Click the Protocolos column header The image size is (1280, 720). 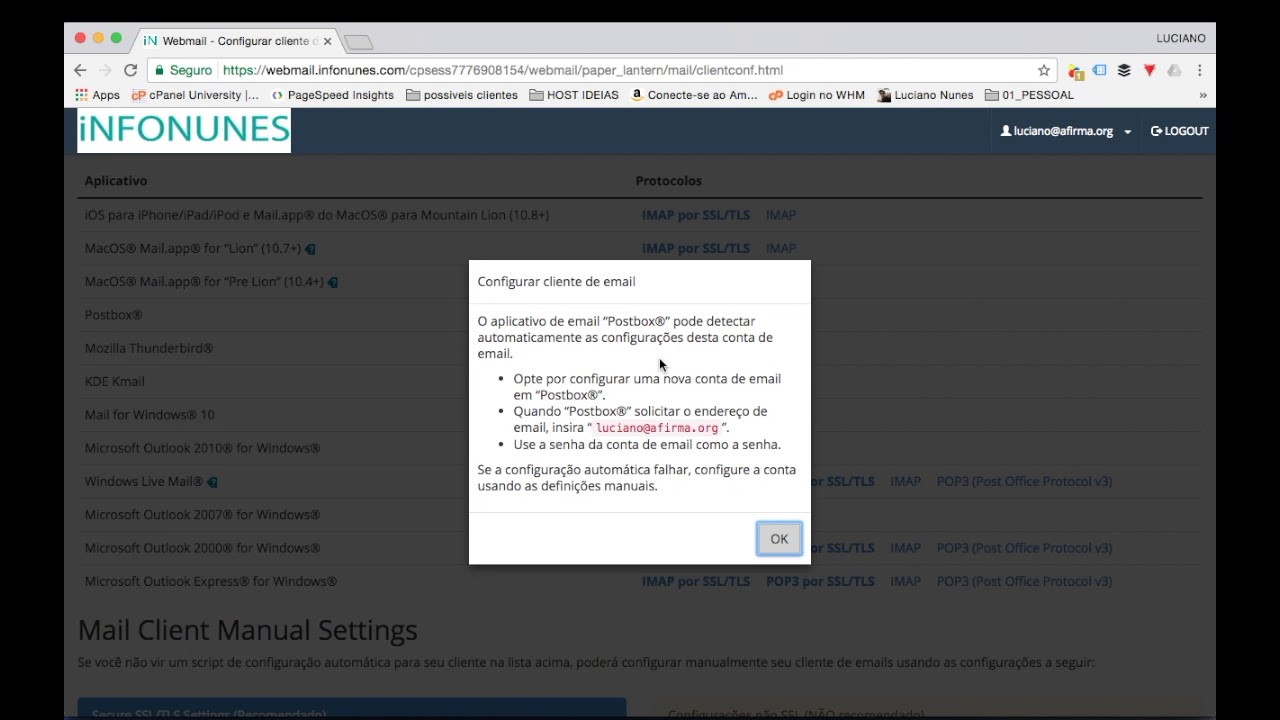[668, 181]
